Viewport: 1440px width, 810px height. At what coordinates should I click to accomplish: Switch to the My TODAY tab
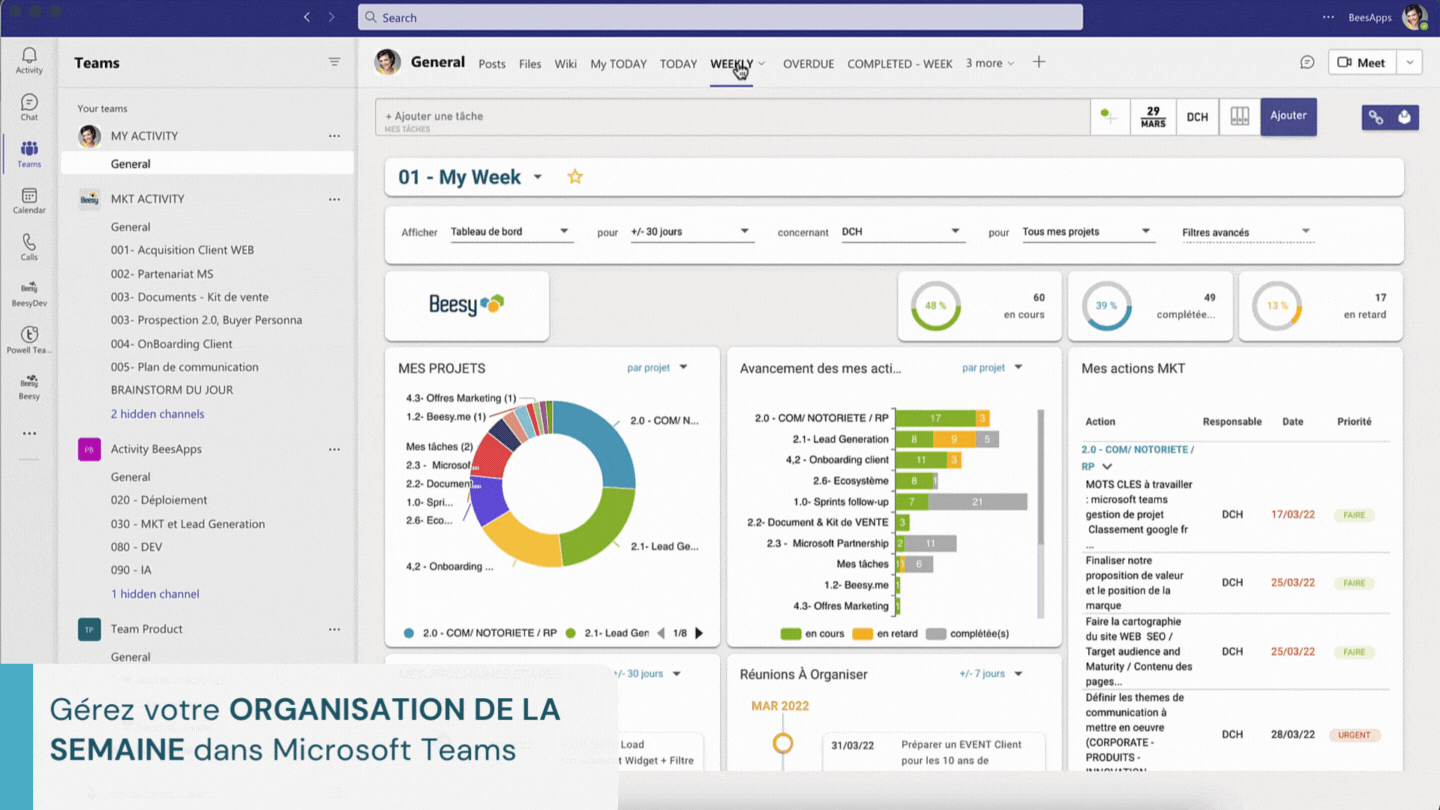pyautogui.click(x=618, y=64)
